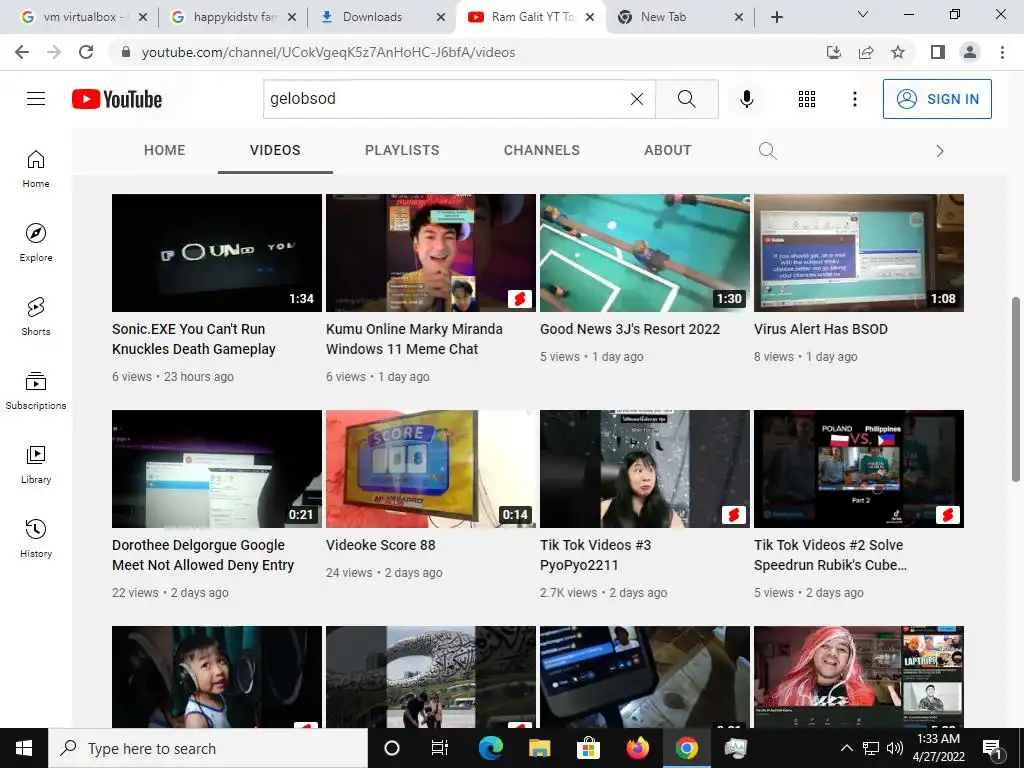Click the Windows taskbar search box
This screenshot has width=1024, height=768.
(x=209, y=748)
